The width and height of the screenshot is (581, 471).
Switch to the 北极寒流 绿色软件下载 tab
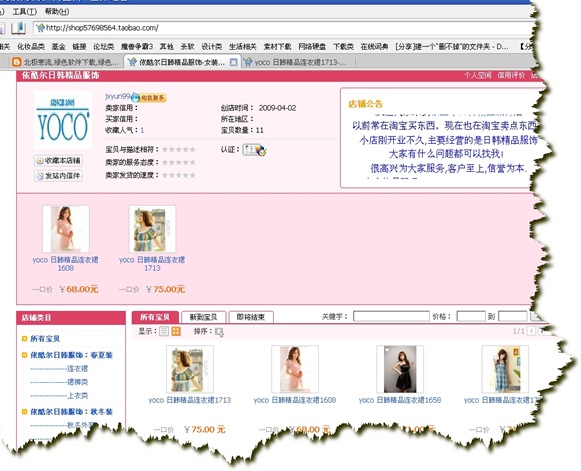pyautogui.click(x=66, y=62)
